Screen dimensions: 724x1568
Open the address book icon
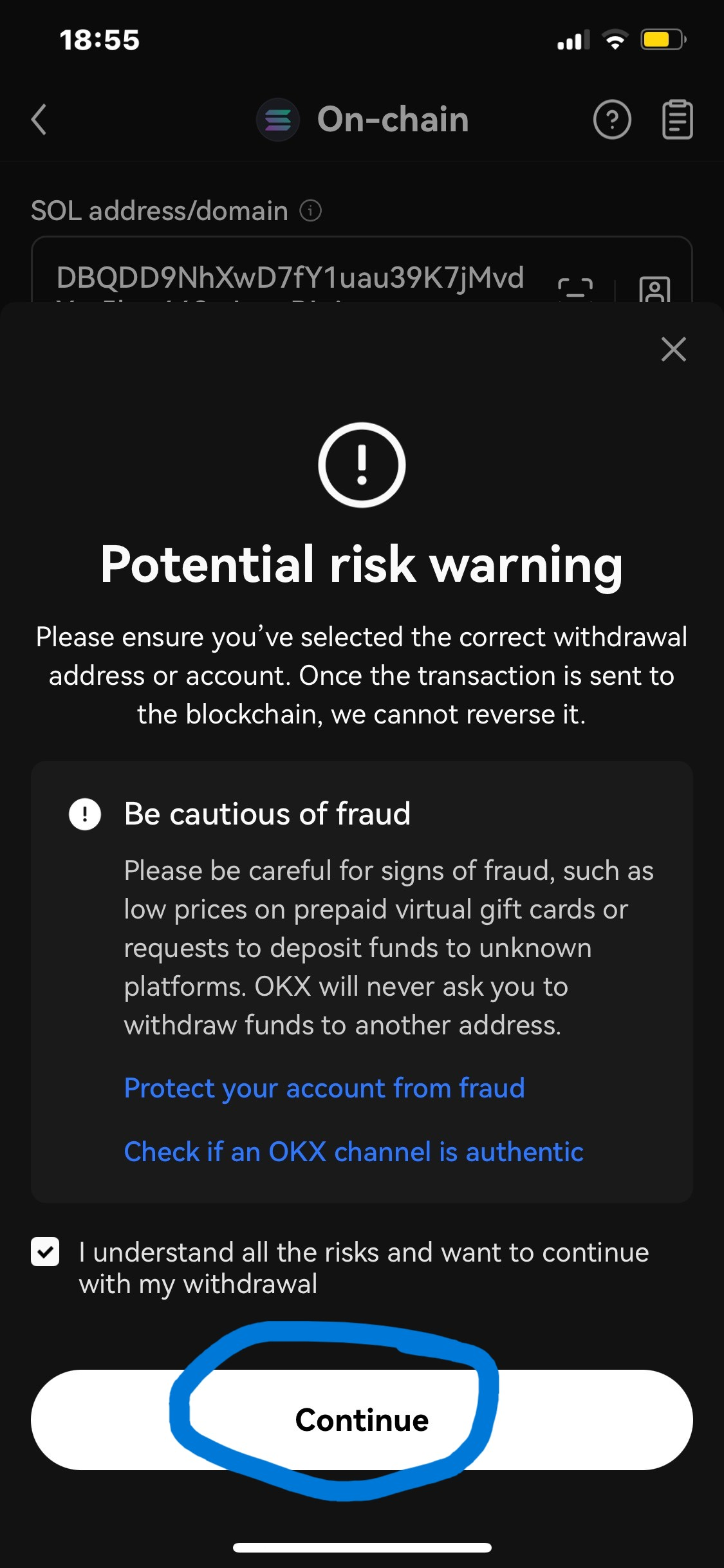[x=654, y=289]
